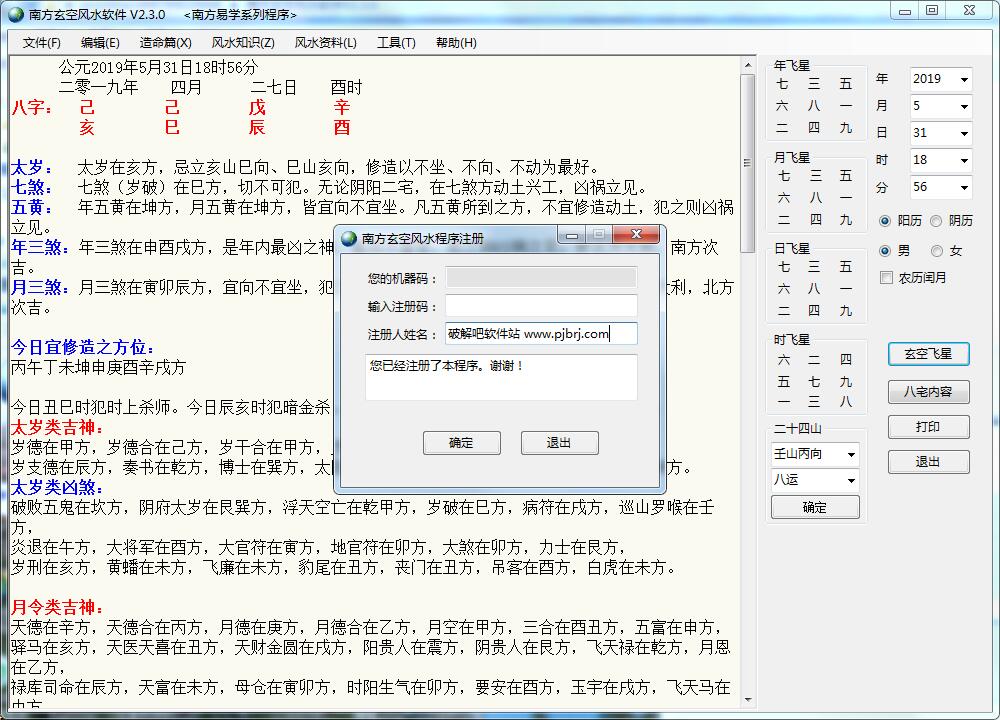Open the 月 dropdown showing 5
1000x720 pixels.
click(964, 107)
